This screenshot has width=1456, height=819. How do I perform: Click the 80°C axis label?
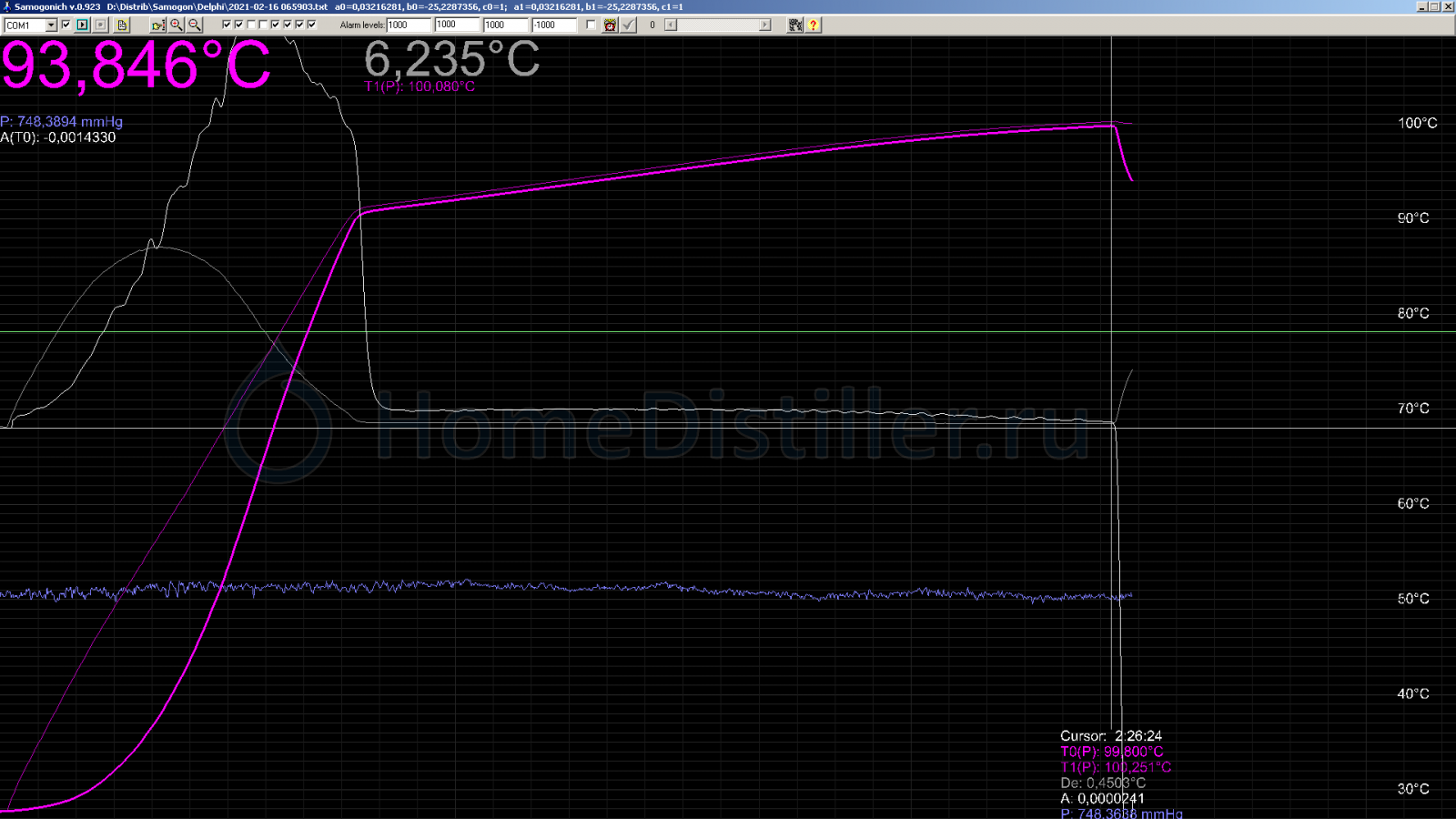(1413, 313)
